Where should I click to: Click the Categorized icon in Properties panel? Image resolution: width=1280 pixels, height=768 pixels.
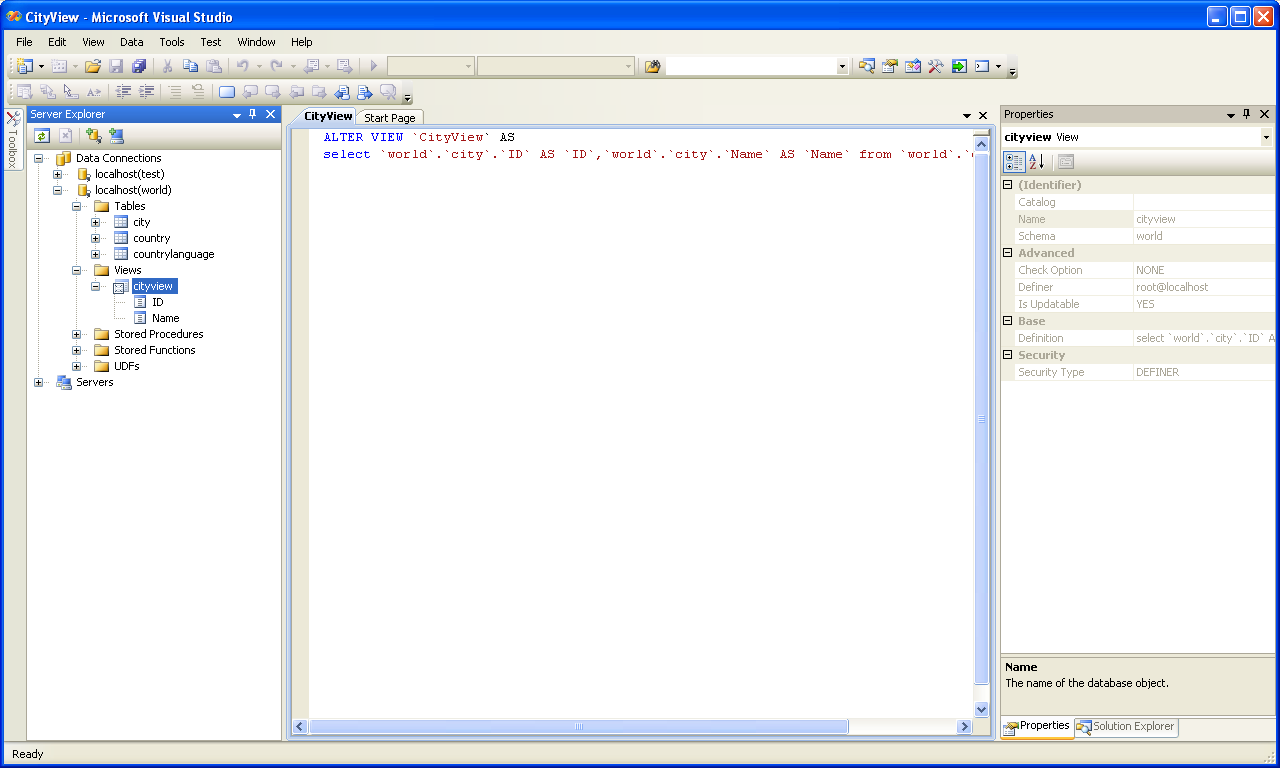(1013, 161)
